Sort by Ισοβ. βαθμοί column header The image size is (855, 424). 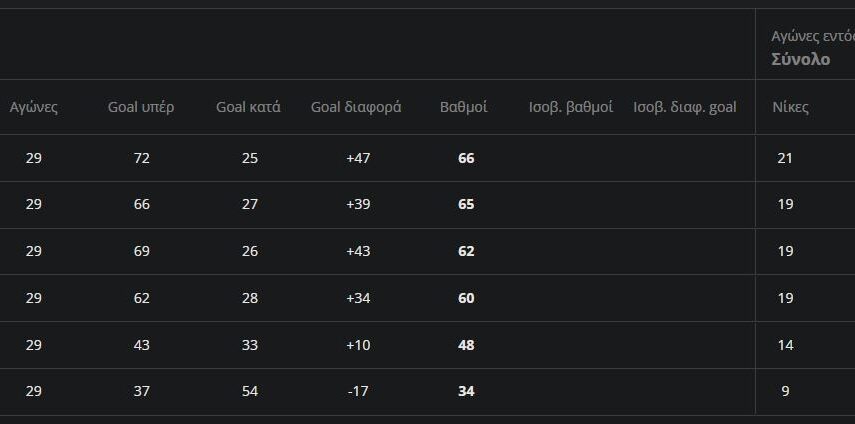570,107
